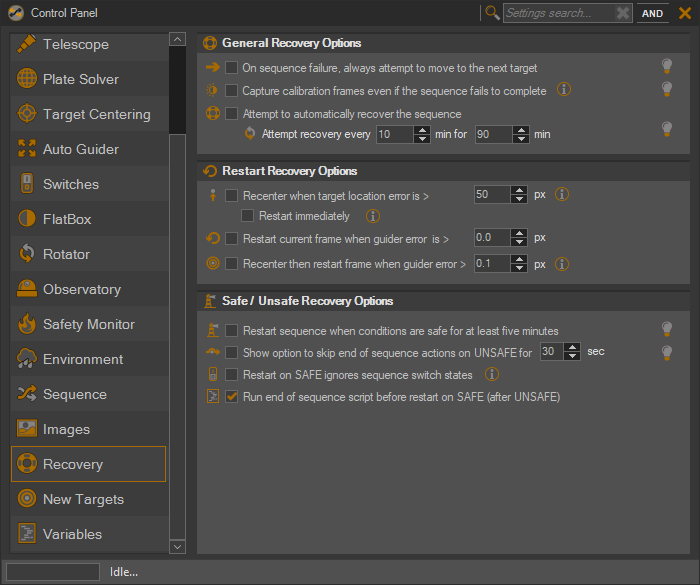Enable automatic sequence recovery attempt
This screenshot has height=585, width=700.
pyautogui.click(x=231, y=113)
